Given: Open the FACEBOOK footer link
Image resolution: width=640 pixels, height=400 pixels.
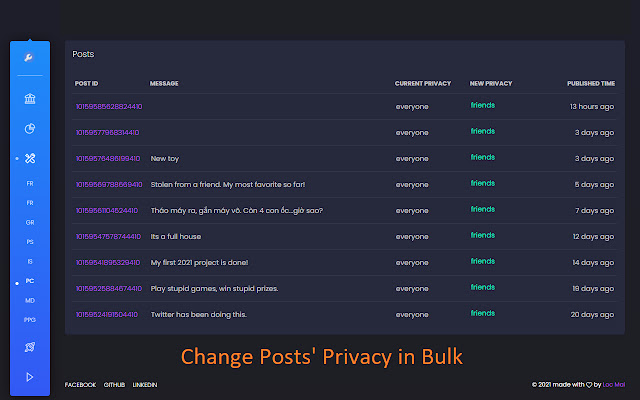Looking at the screenshot, I should [80, 384].
